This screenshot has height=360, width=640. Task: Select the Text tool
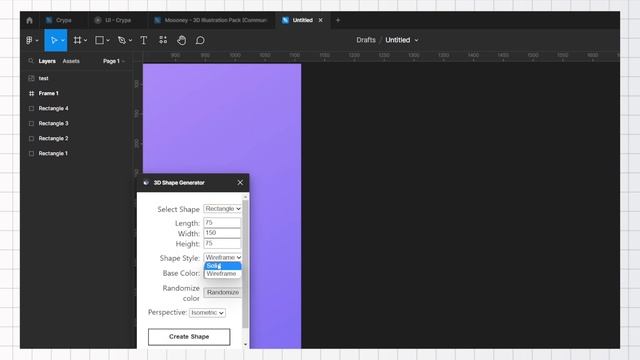pos(144,40)
